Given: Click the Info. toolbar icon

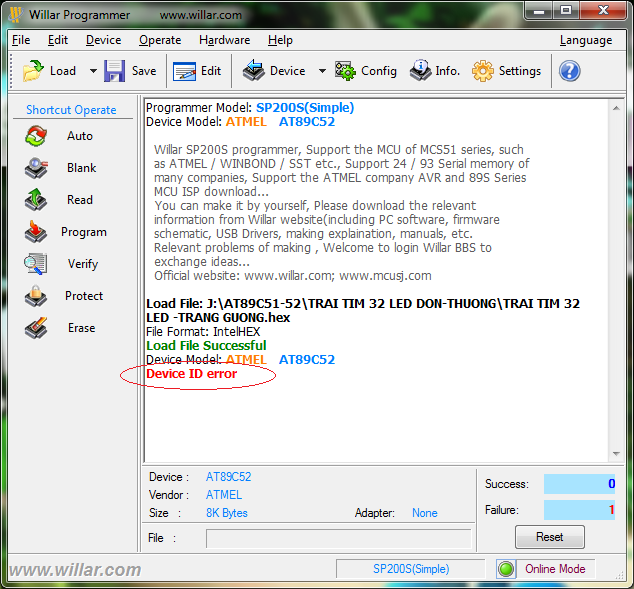Looking at the screenshot, I should coord(421,70).
